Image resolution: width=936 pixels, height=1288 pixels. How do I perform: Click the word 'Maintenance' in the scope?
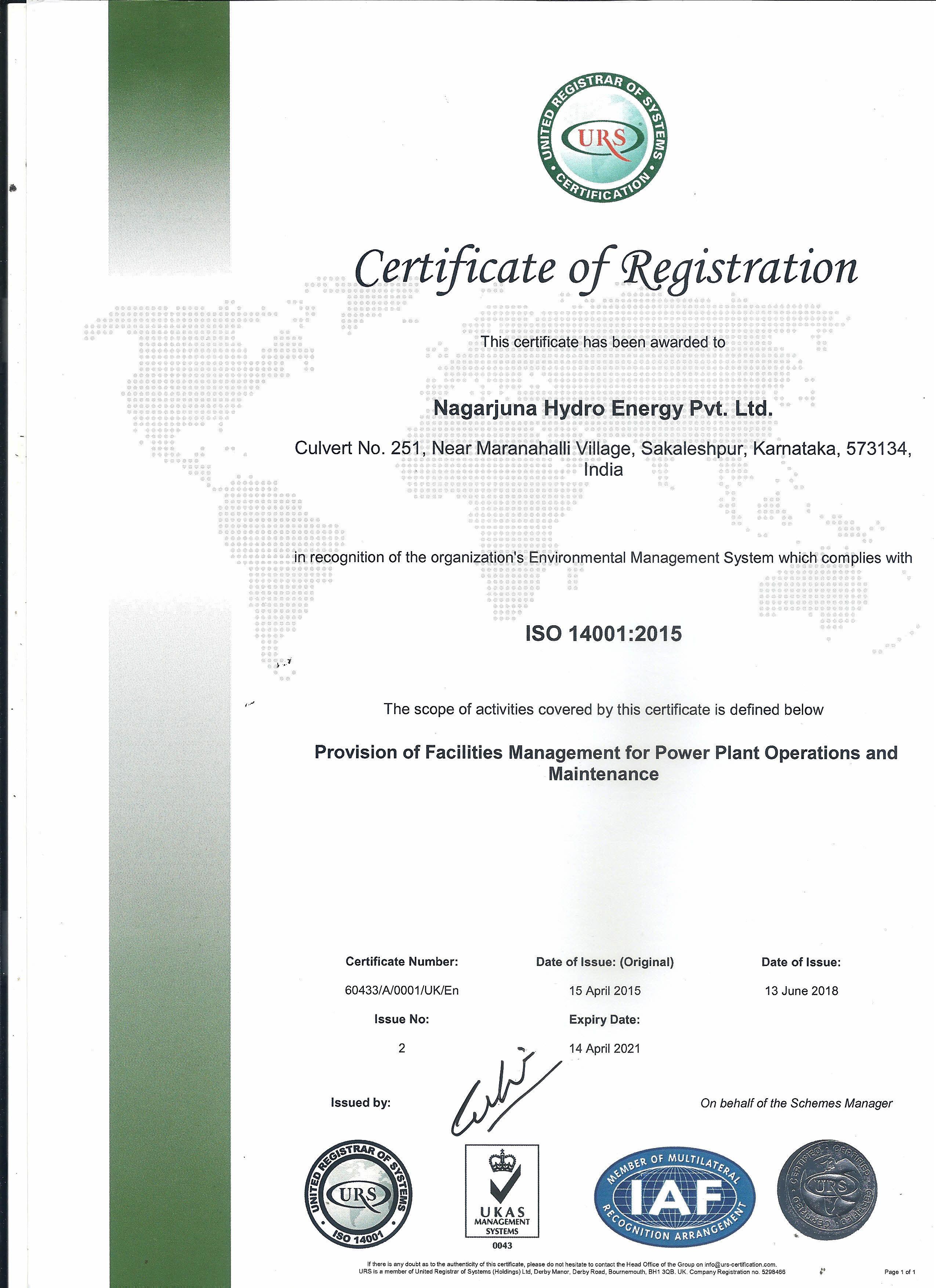tap(603, 775)
